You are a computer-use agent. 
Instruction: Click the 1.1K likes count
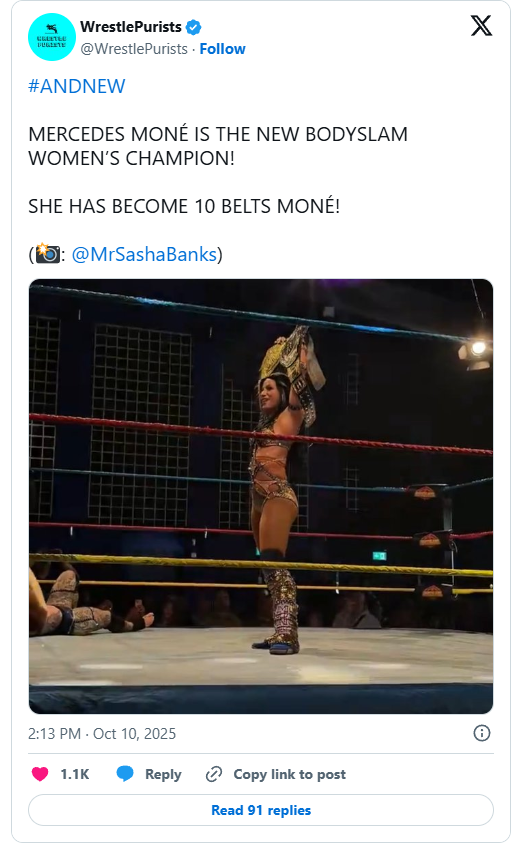(75, 774)
